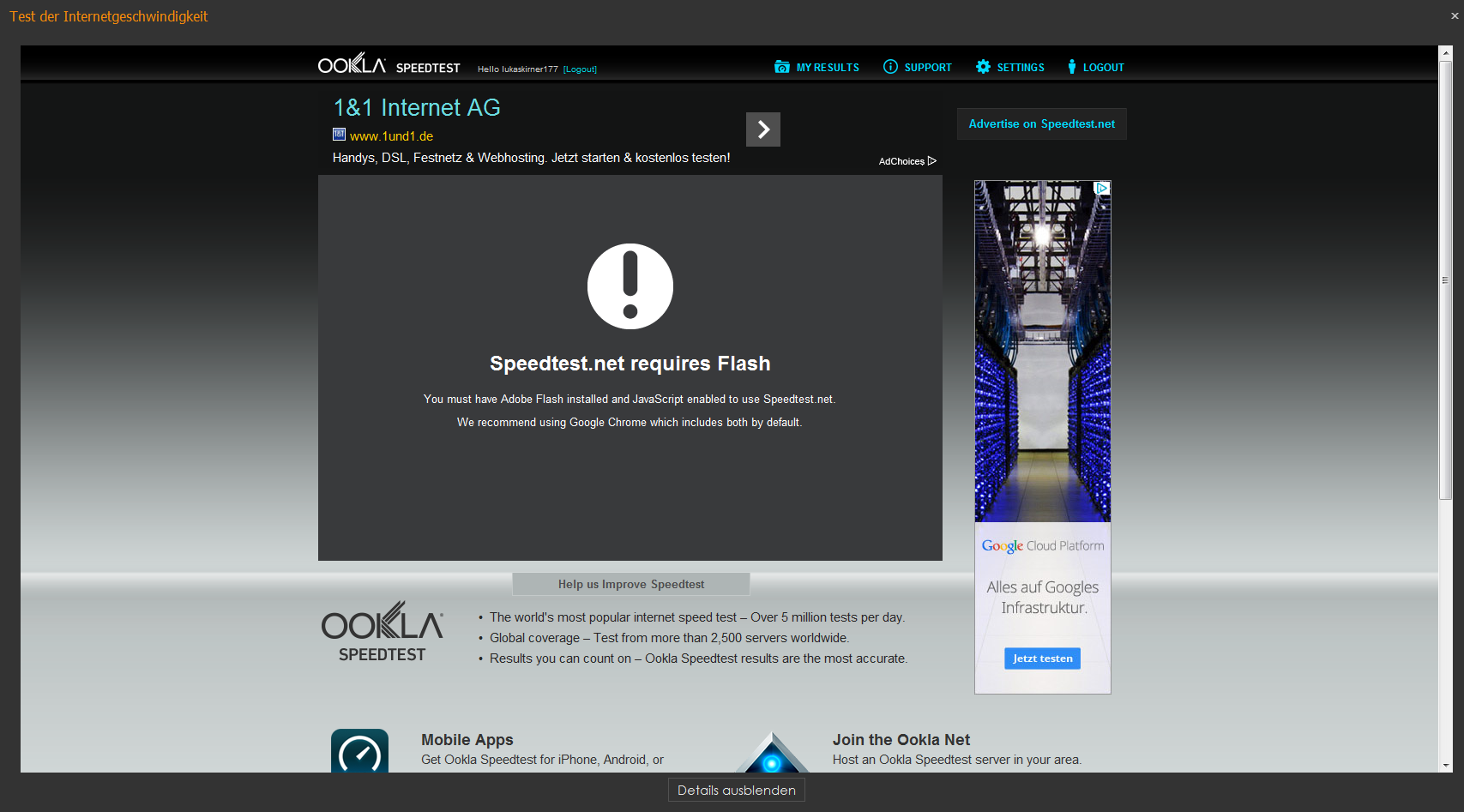Click the Google Cloud Platform logo text

pos(1043,546)
